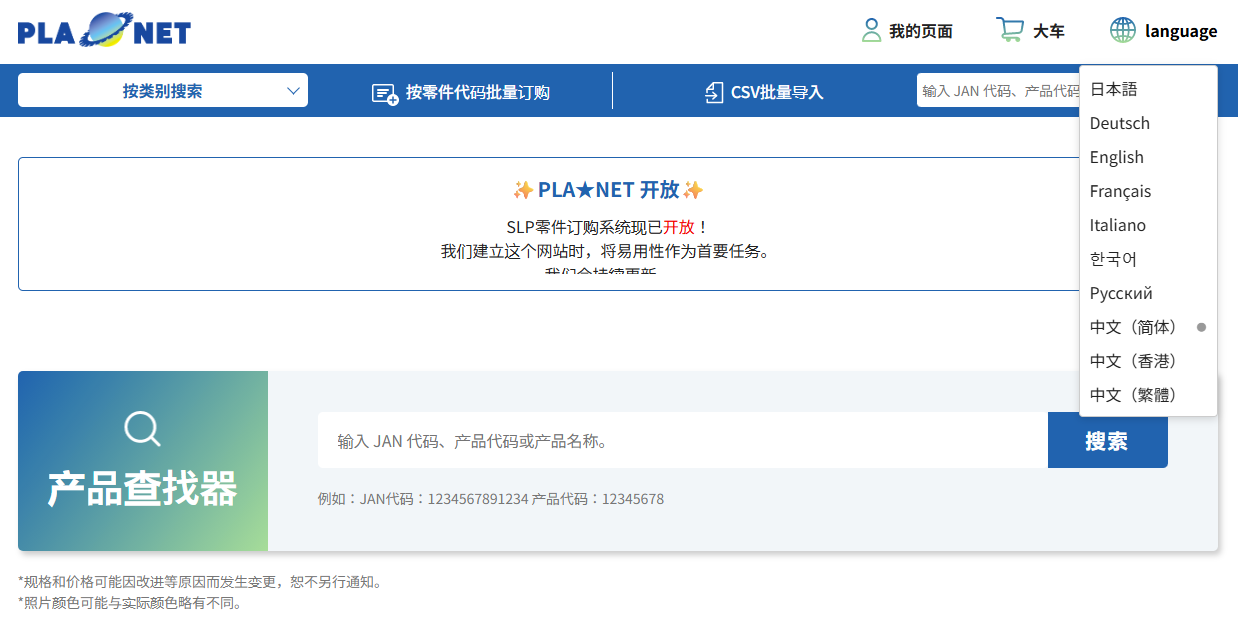Click the shopping cart icon
This screenshot has height=619, width=1238.
point(1010,30)
